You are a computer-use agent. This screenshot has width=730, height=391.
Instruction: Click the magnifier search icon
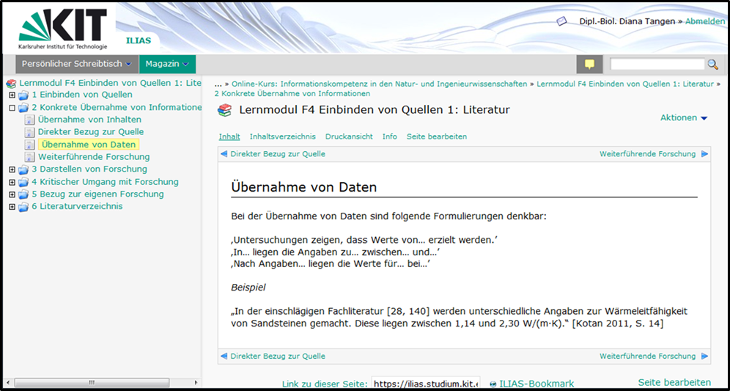click(x=713, y=64)
